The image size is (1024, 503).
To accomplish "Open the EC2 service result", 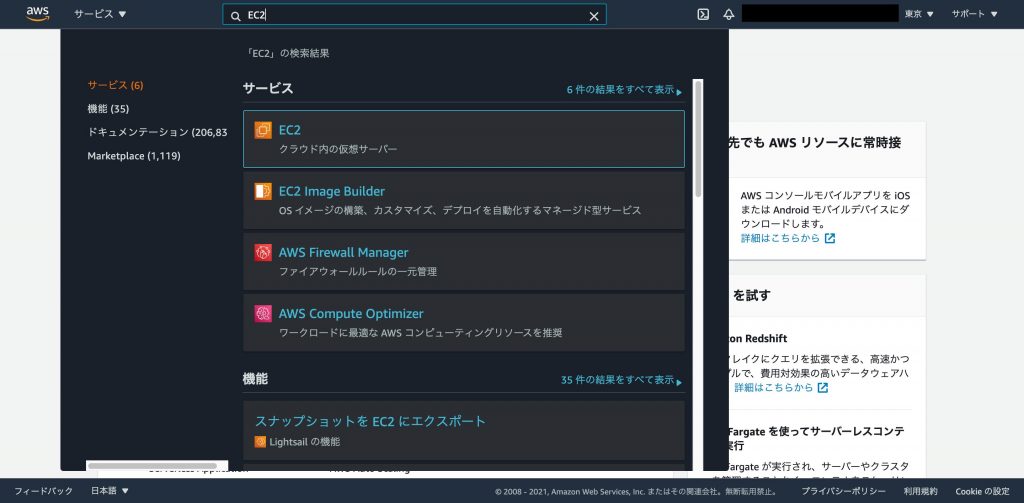I will coord(464,139).
